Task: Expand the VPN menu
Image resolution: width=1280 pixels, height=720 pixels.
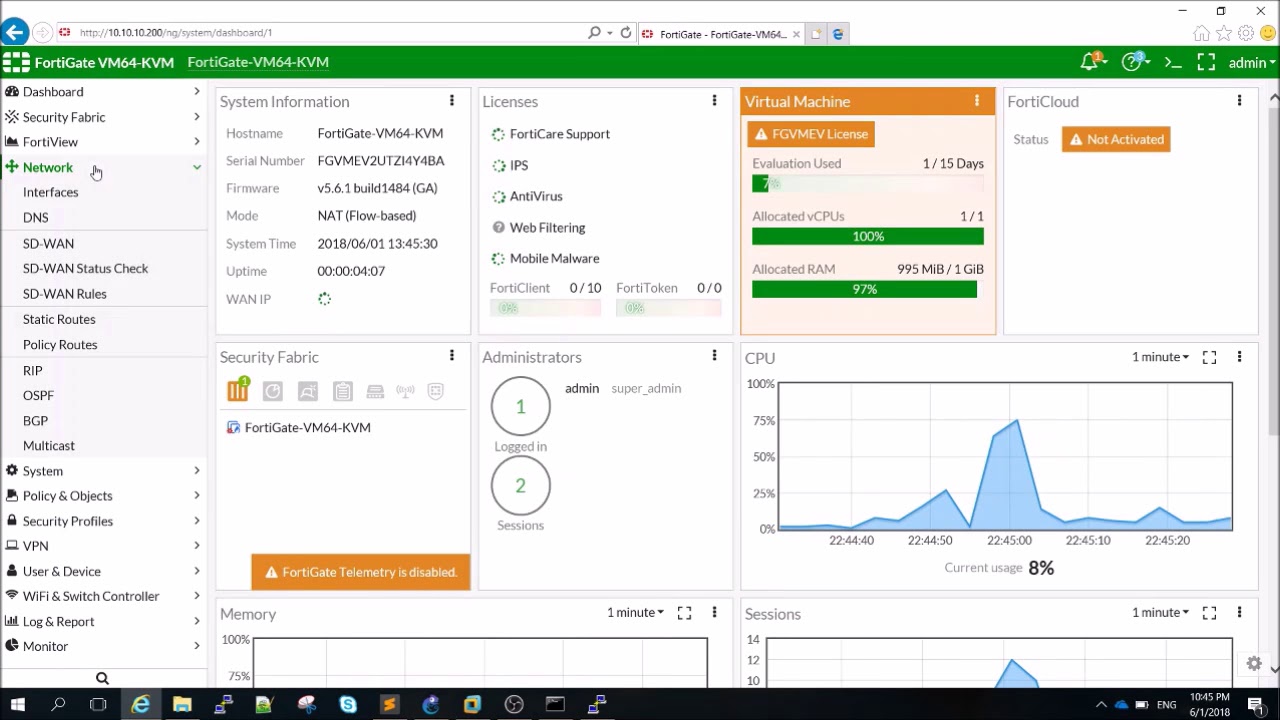Action: point(104,546)
